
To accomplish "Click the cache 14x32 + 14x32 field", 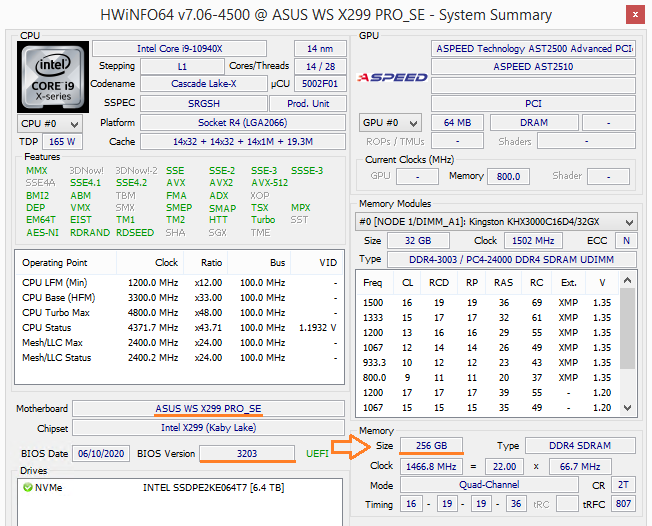I will point(243,142).
